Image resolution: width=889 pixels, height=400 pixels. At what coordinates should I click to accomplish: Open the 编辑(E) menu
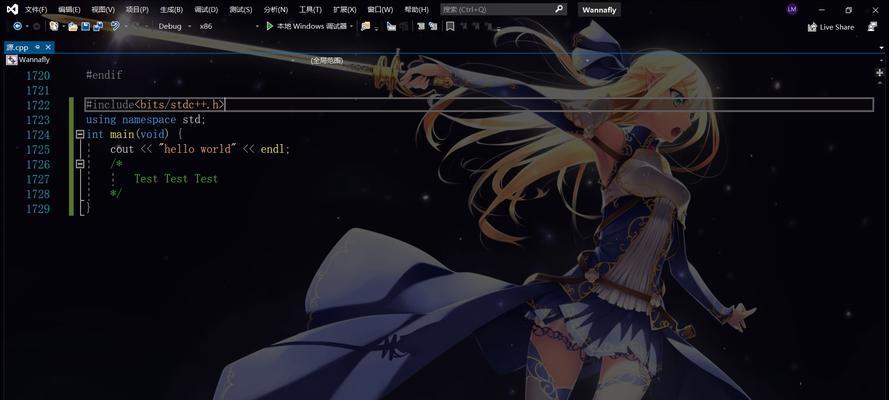[69, 10]
